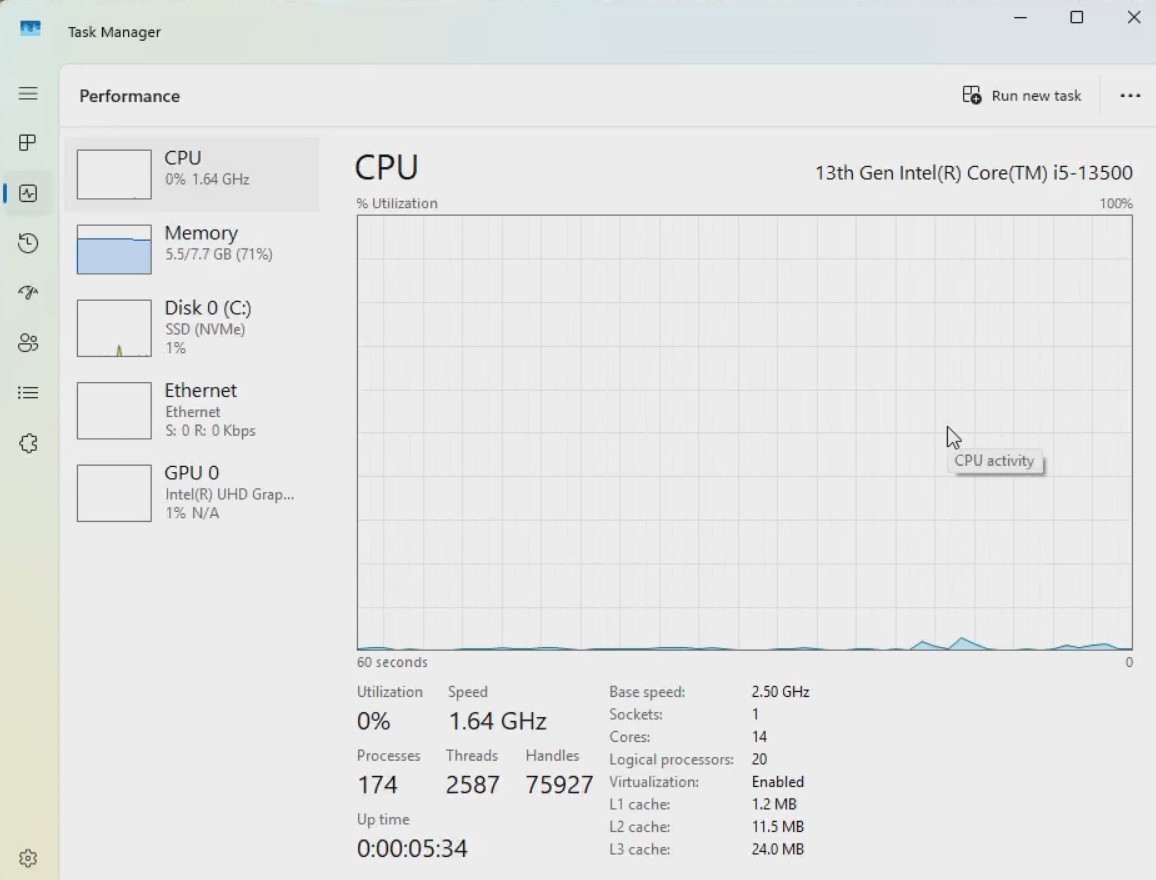The width and height of the screenshot is (1156, 880).
Task: Go to the Processes page icon
Action: (x=28, y=143)
